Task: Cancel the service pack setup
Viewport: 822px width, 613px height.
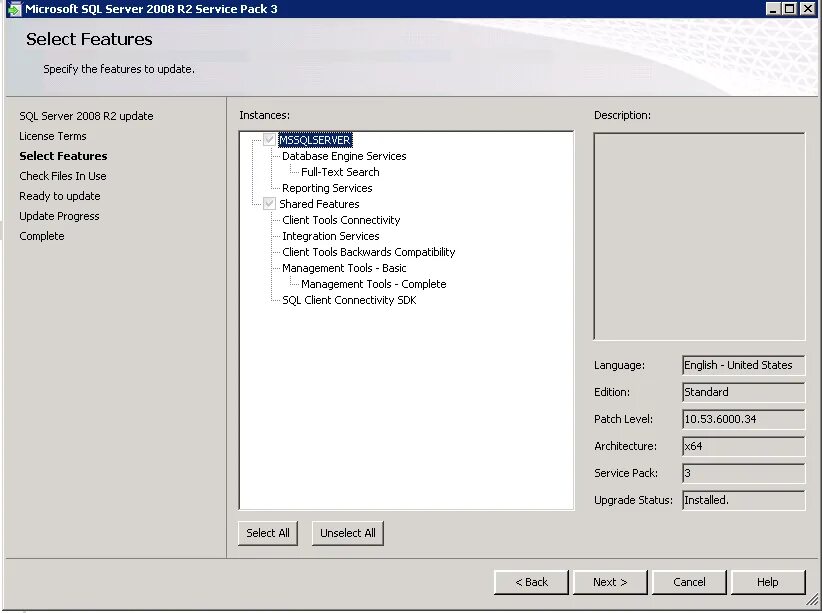Action: pyautogui.click(x=689, y=582)
